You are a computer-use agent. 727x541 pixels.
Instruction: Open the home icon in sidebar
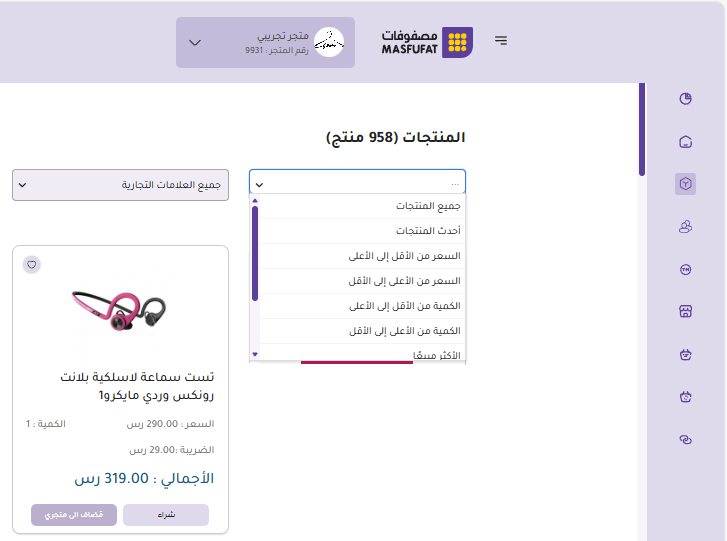[x=685, y=141]
